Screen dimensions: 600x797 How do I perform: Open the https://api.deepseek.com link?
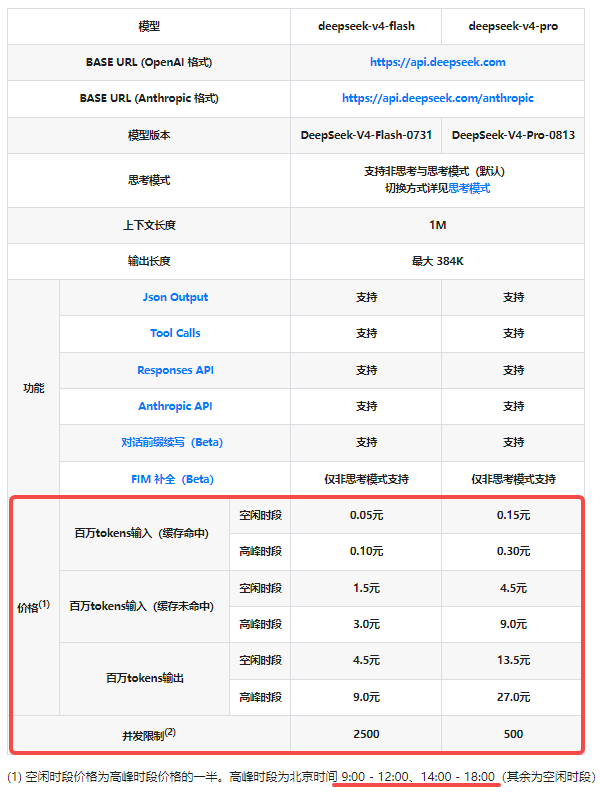(437, 62)
